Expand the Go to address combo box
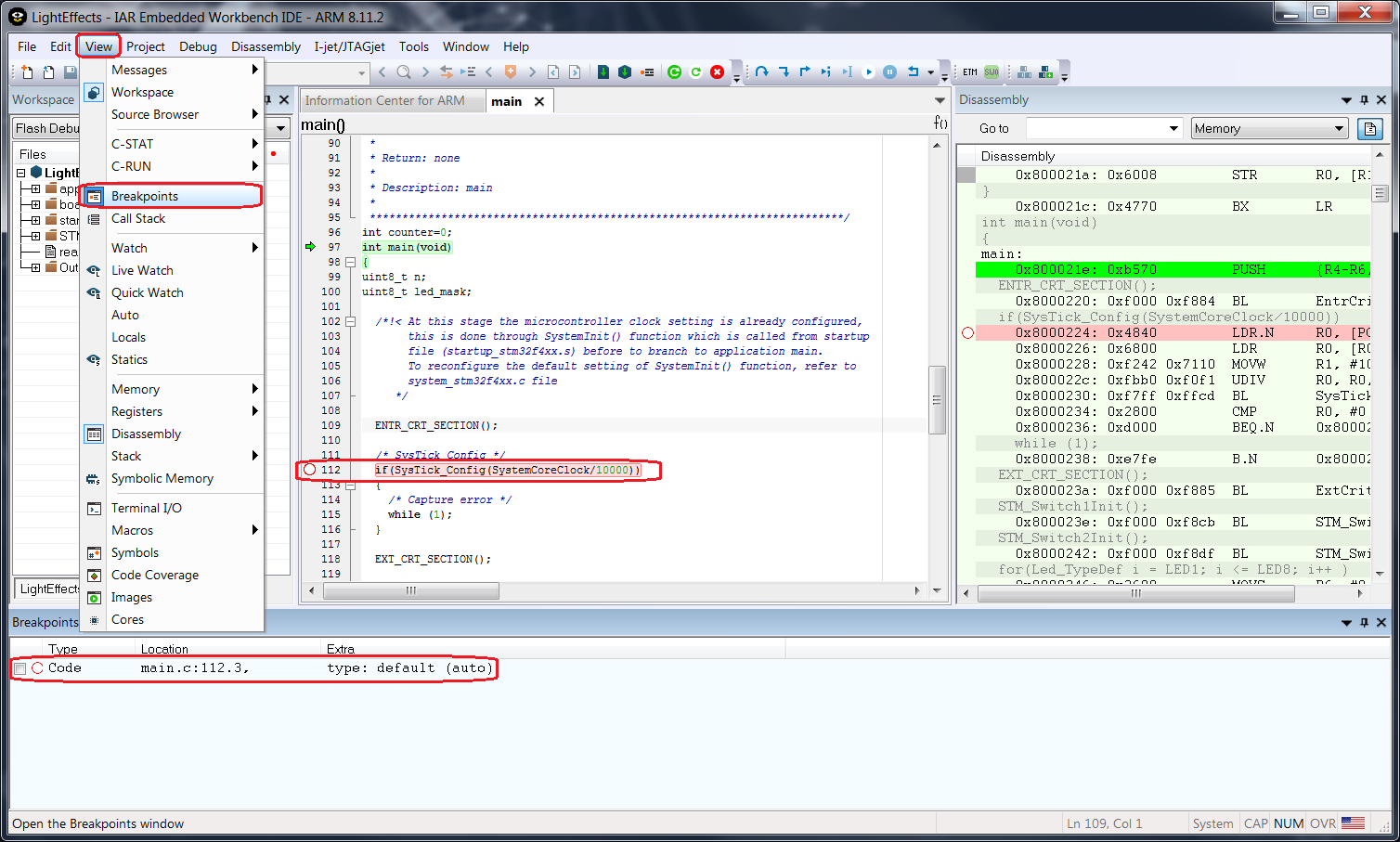 click(1173, 129)
